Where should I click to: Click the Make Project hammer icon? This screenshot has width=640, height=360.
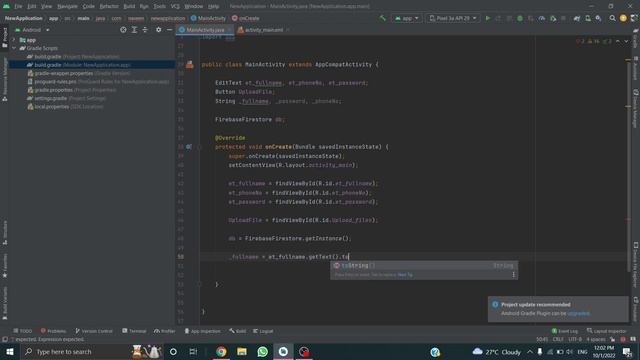point(382,18)
